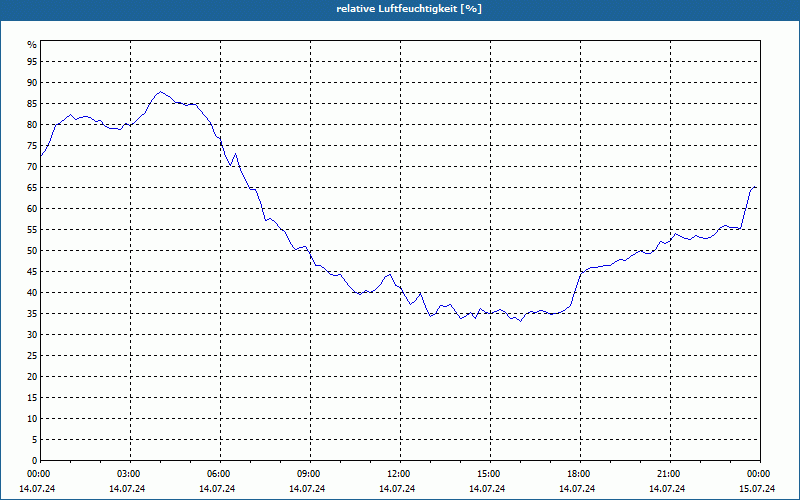
Task: Click the y-axis label '60'
Action: click(x=32, y=209)
